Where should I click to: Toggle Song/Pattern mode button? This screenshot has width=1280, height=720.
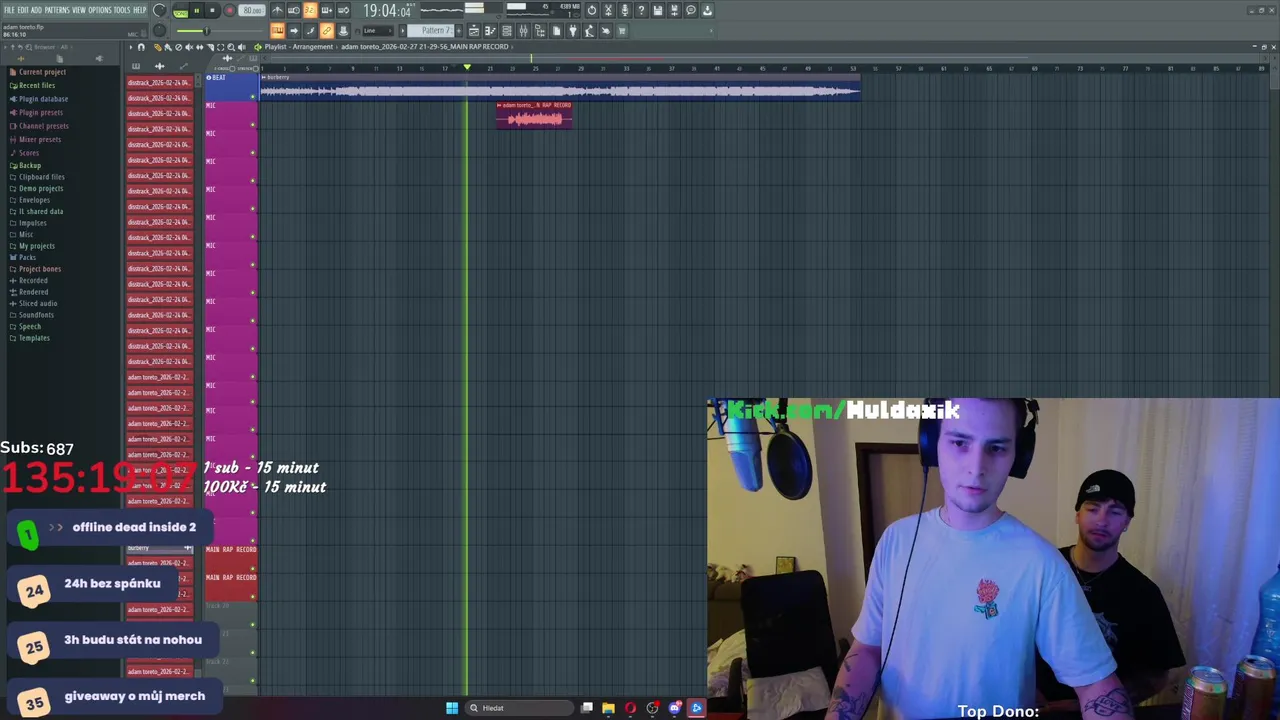click(180, 12)
